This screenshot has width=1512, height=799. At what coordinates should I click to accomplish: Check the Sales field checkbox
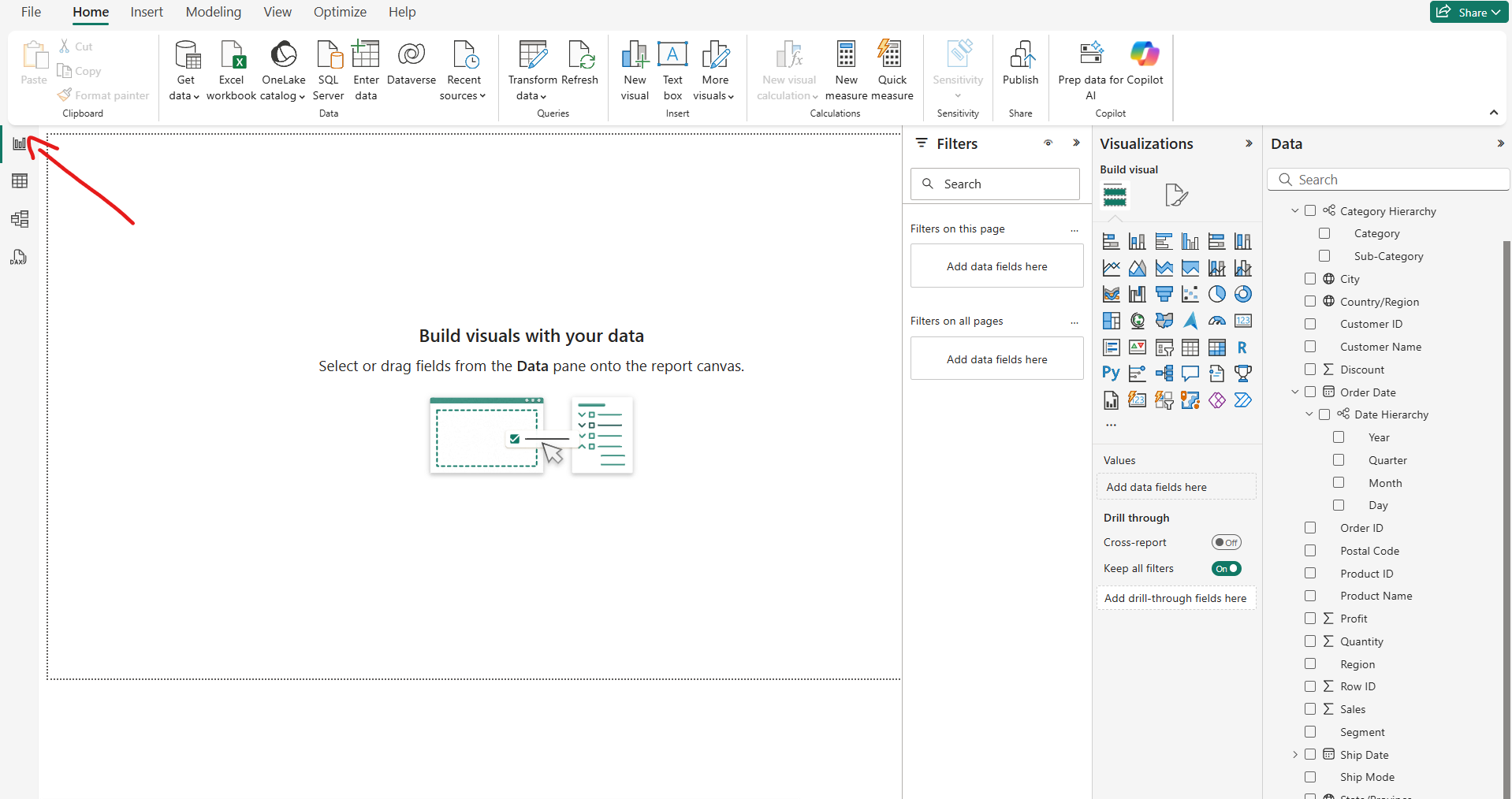click(x=1310, y=709)
